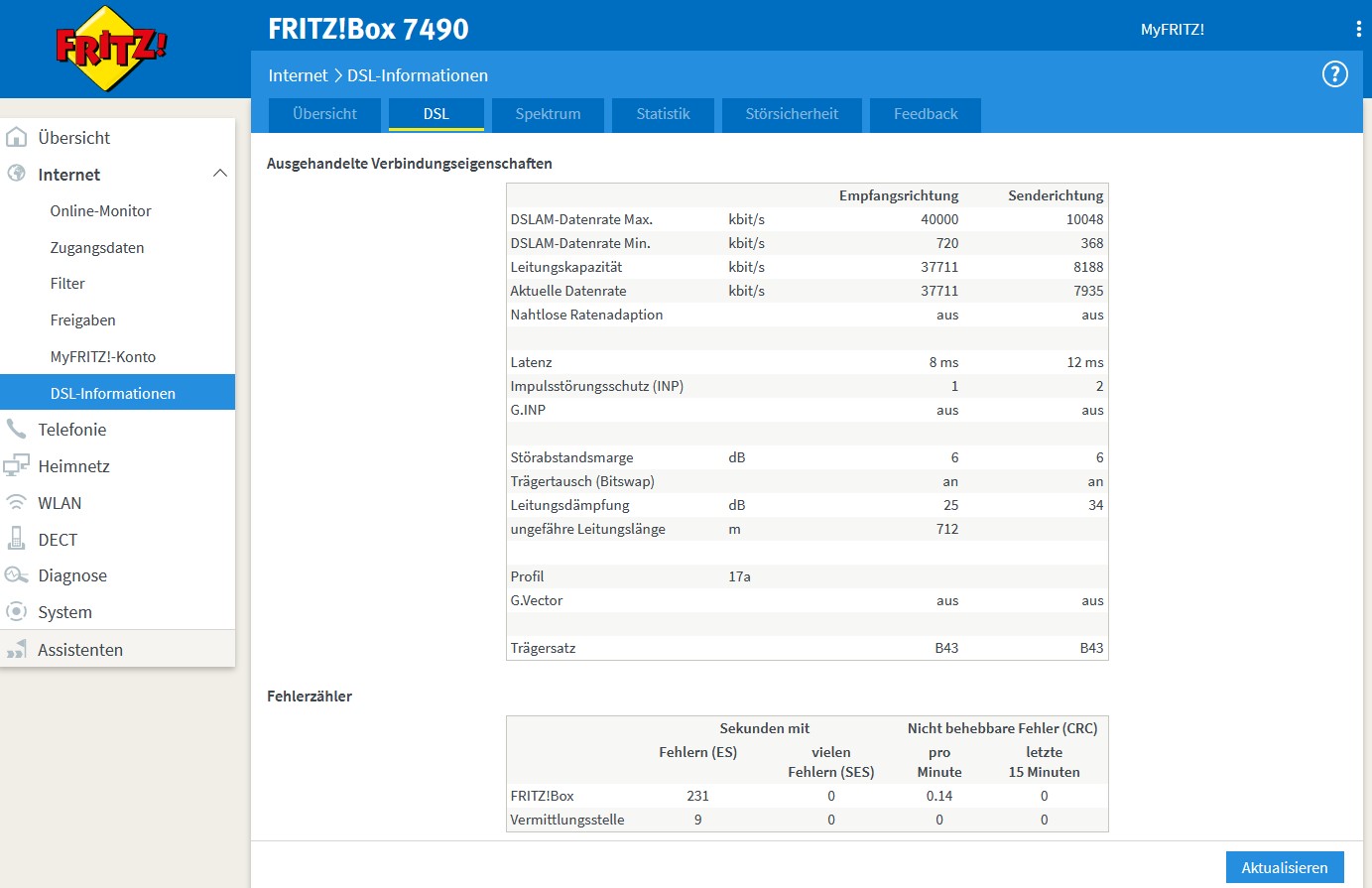Click the CRC per minute value 0.14
Image resolution: width=1372 pixels, height=888 pixels.
[x=939, y=796]
